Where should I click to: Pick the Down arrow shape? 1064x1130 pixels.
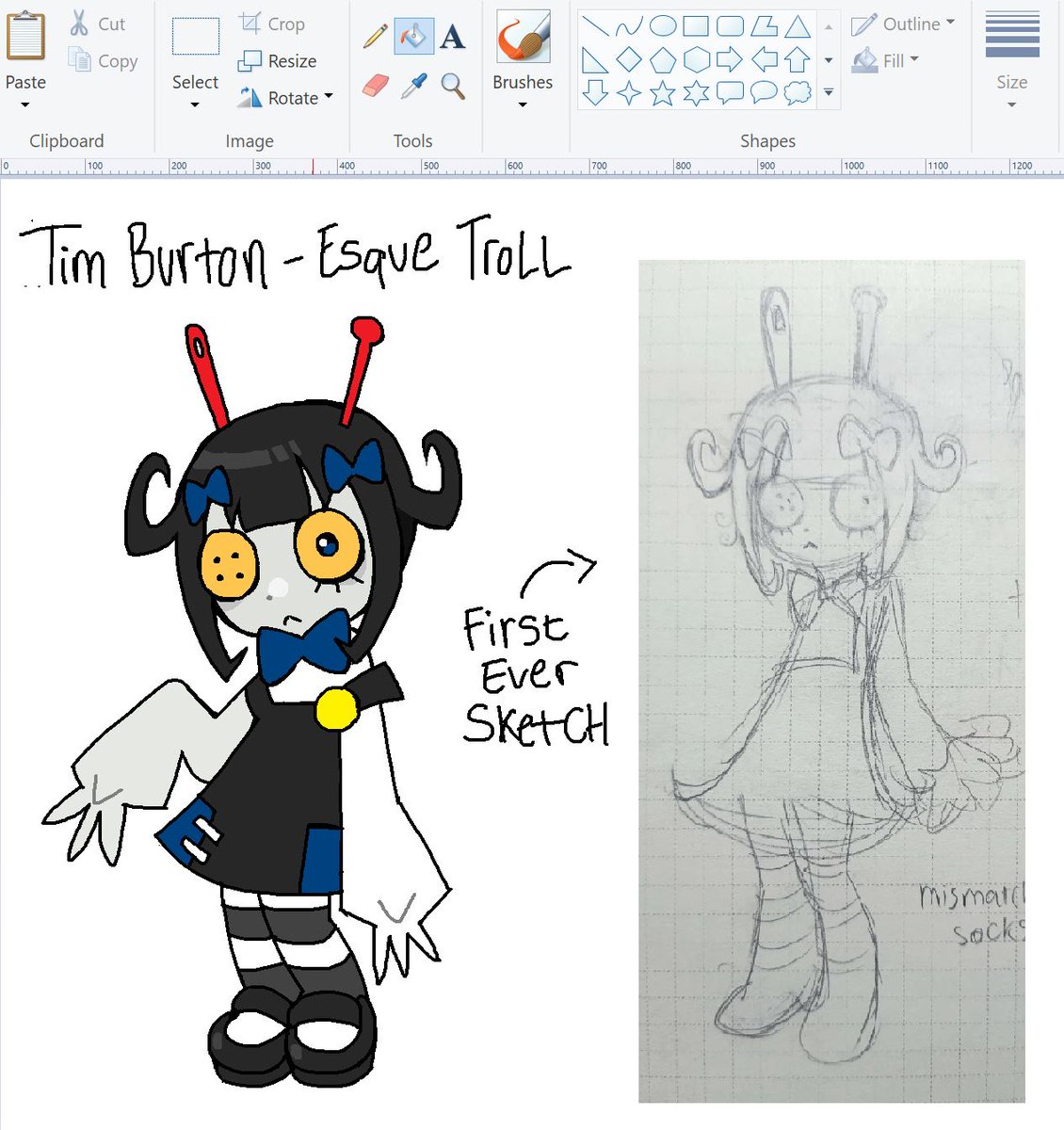click(595, 92)
